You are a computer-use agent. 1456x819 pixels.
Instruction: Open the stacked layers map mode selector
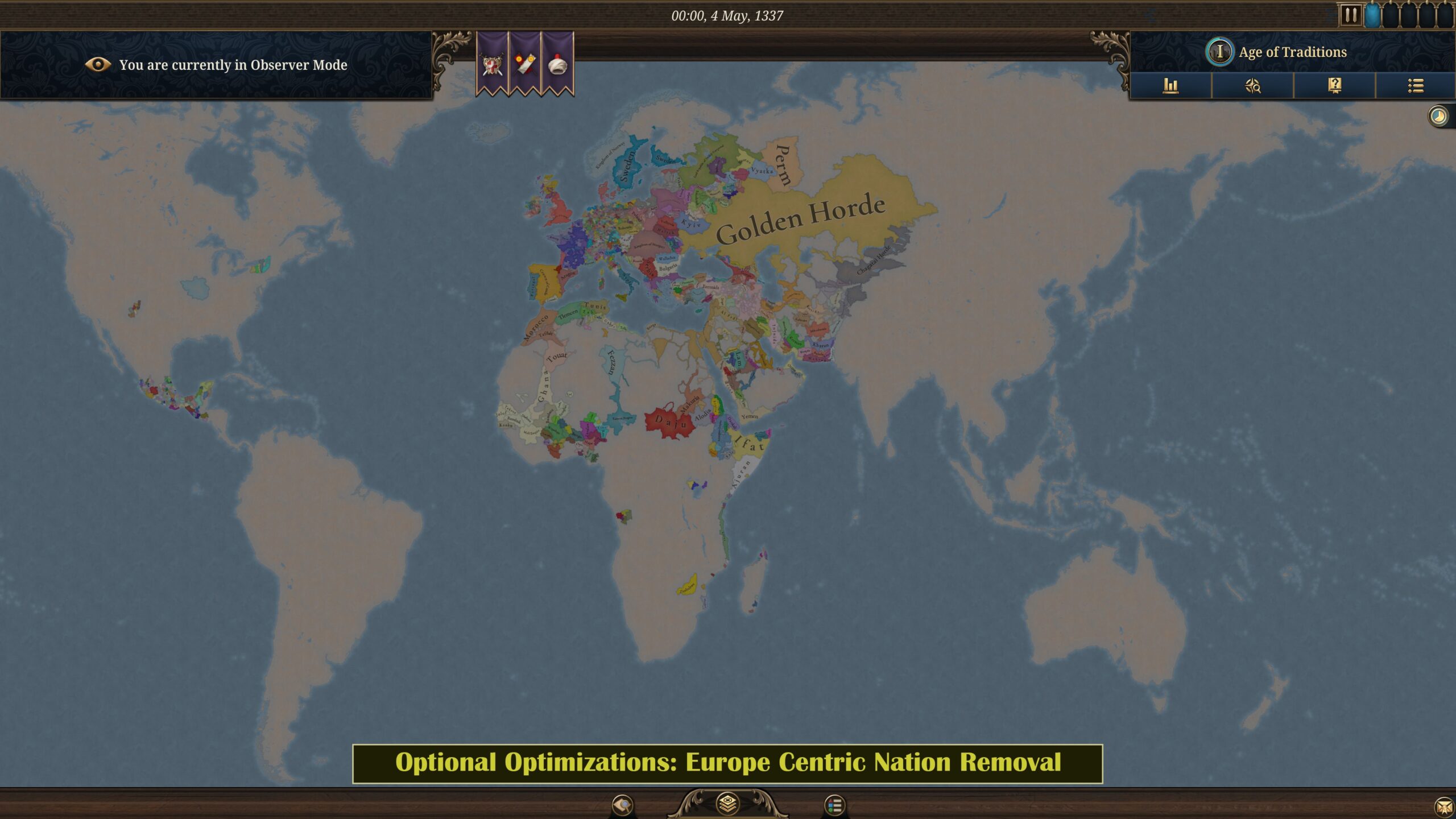(728, 804)
